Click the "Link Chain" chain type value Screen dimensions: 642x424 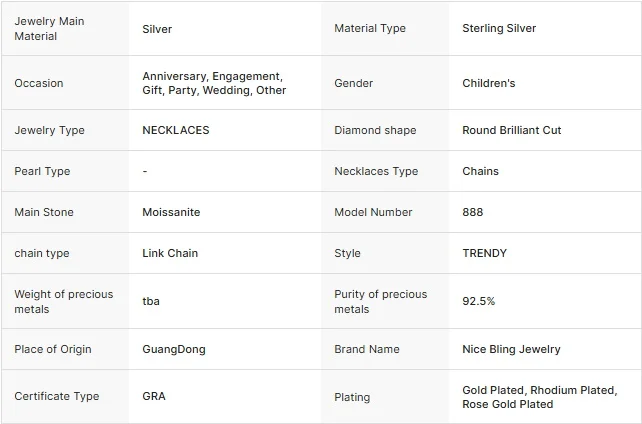(x=170, y=254)
